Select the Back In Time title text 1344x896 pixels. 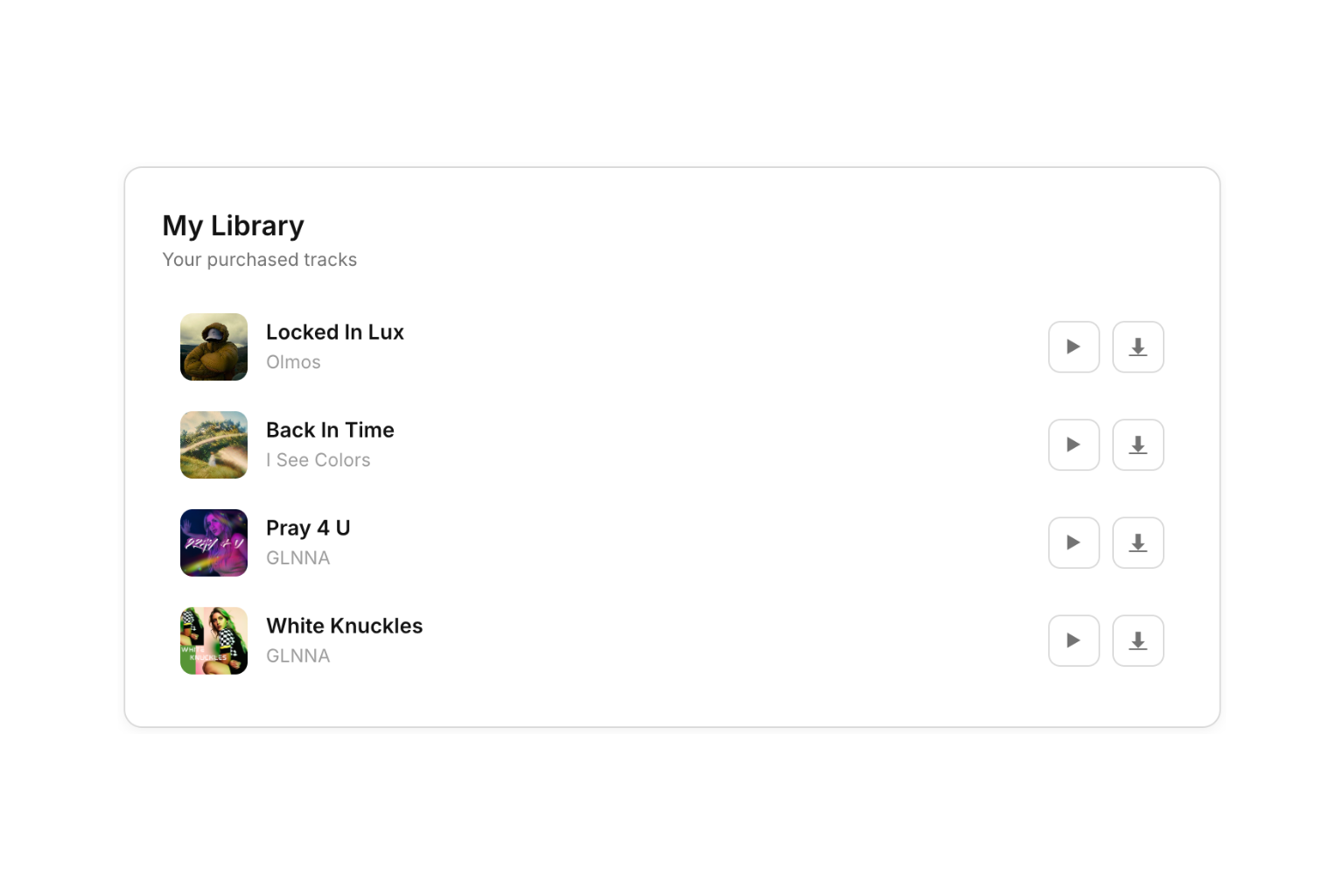pos(330,430)
